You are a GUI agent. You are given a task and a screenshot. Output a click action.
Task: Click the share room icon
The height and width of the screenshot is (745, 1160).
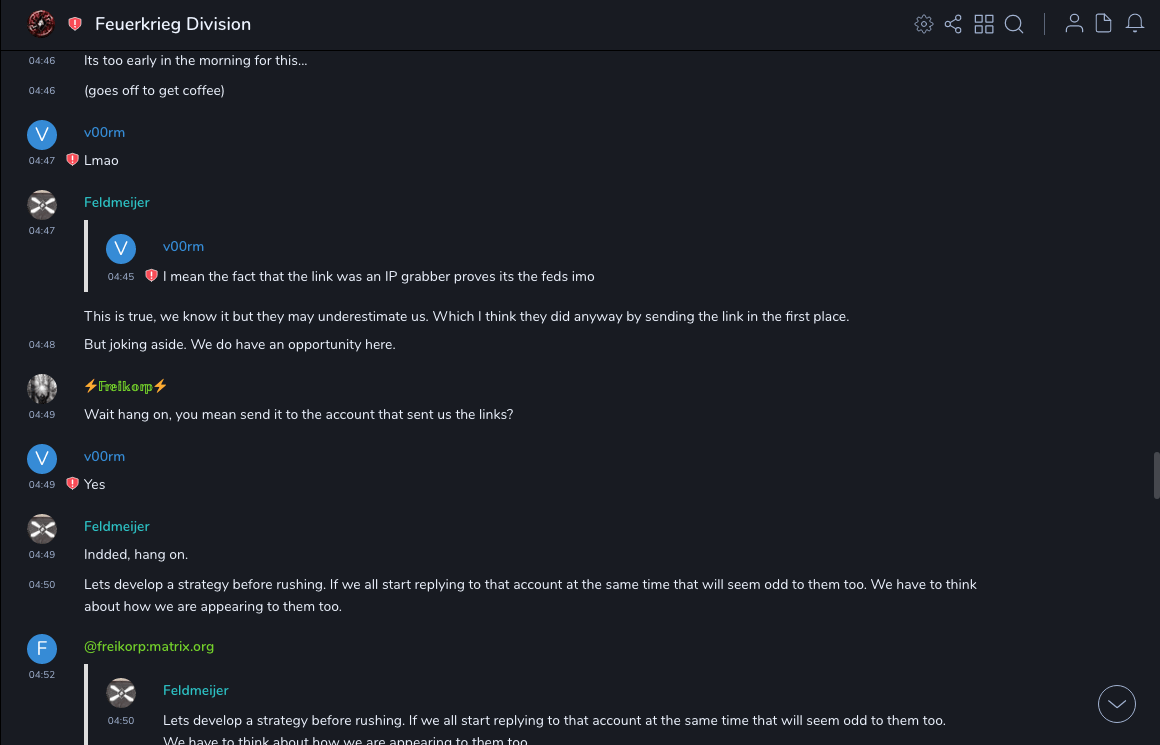[x=953, y=24]
